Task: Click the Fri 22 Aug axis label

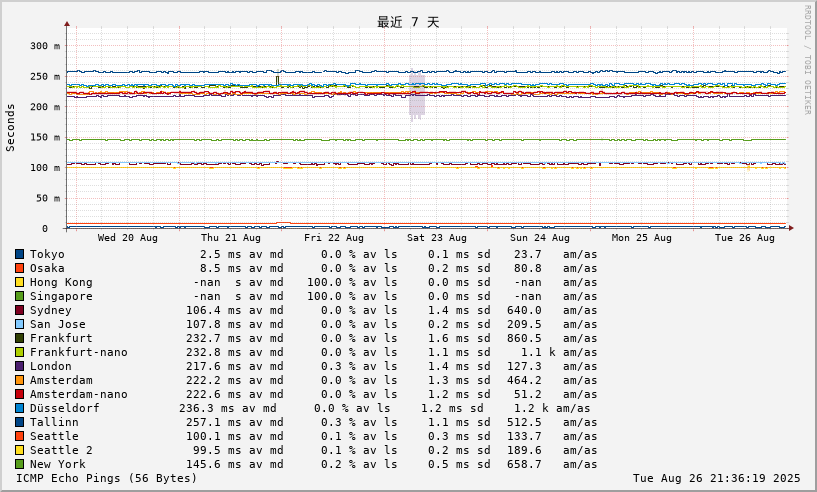Action: [333, 238]
